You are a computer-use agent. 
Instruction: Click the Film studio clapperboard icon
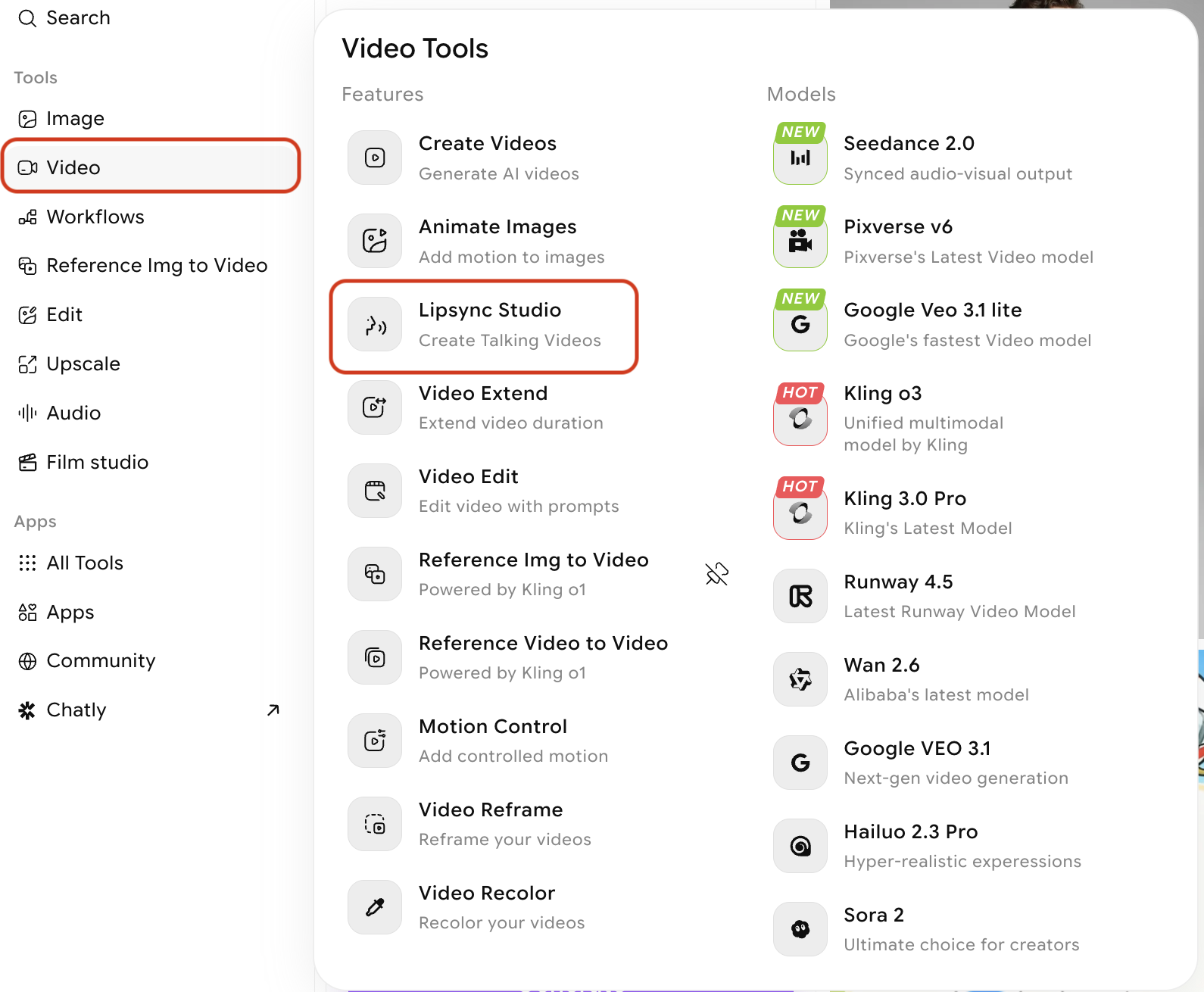[x=27, y=462]
